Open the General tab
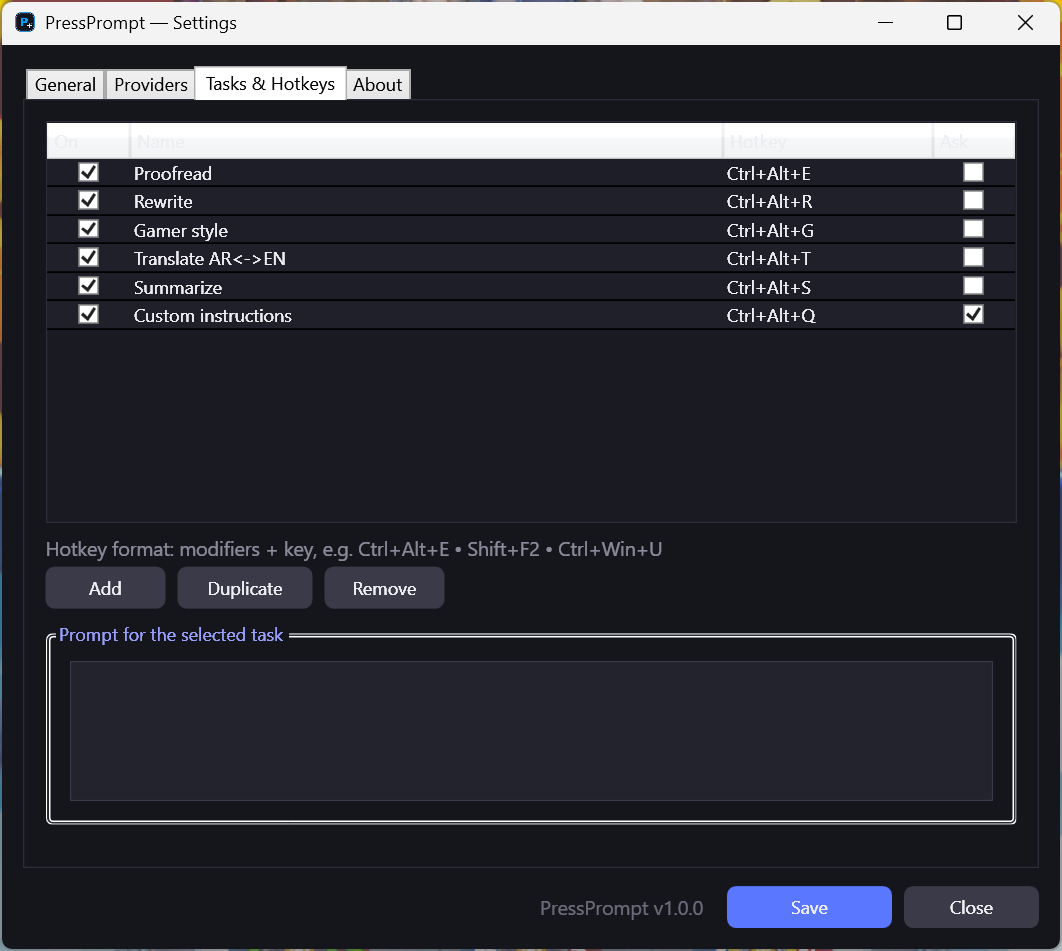This screenshot has height=951, width=1062. coord(65,85)
